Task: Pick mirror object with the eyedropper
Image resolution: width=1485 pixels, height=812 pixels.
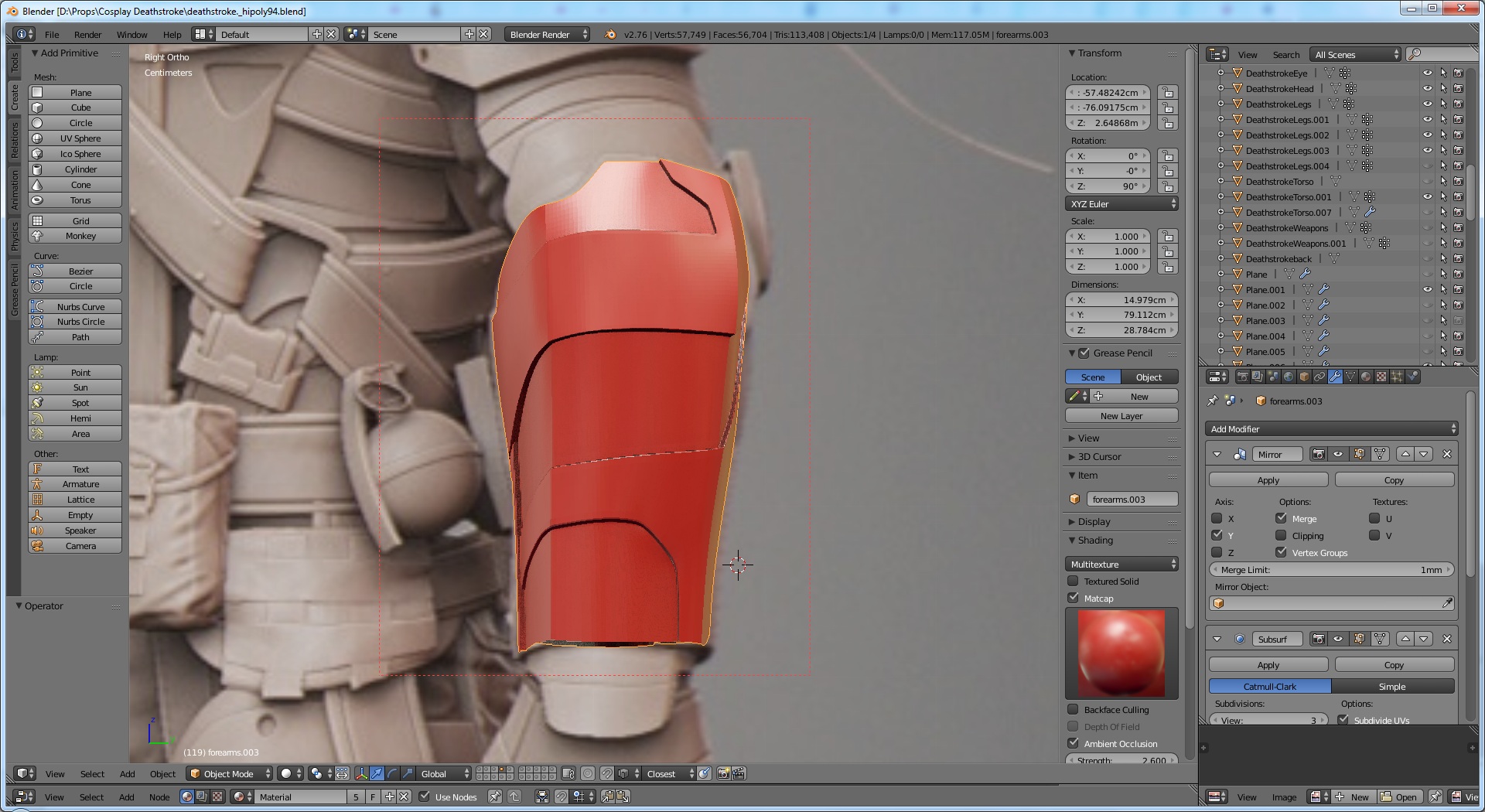Action: click(x=1447, y=603)
